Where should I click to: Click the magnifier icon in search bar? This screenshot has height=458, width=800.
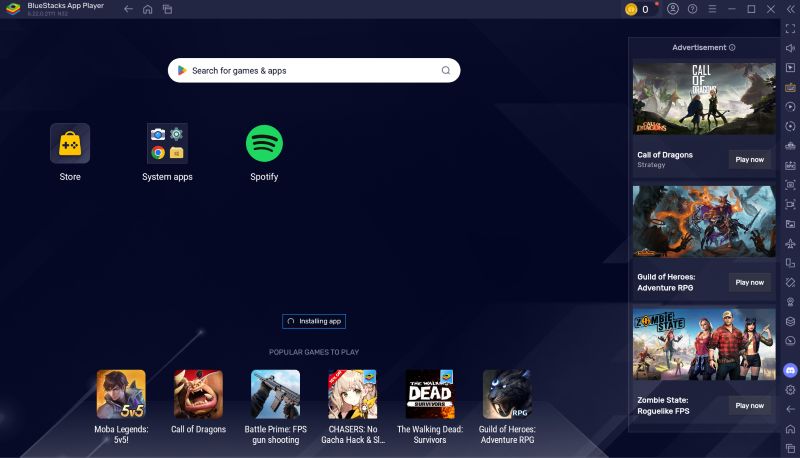[x=446, y=70]
